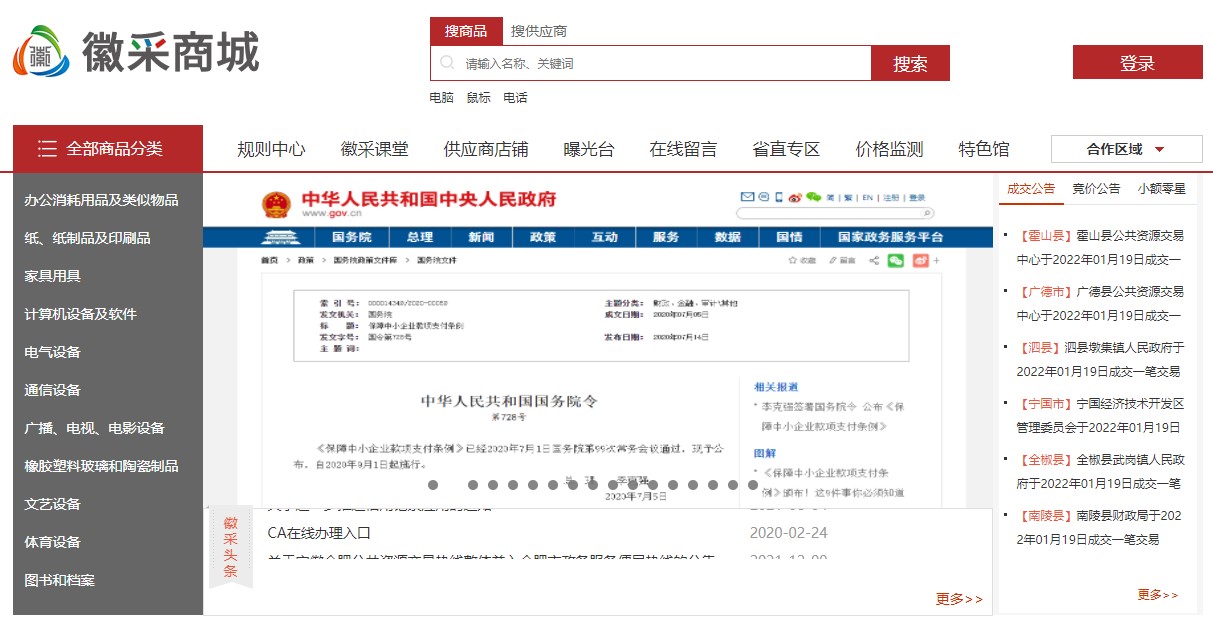Open 徽采课堂 in the navigation bar

374,149
